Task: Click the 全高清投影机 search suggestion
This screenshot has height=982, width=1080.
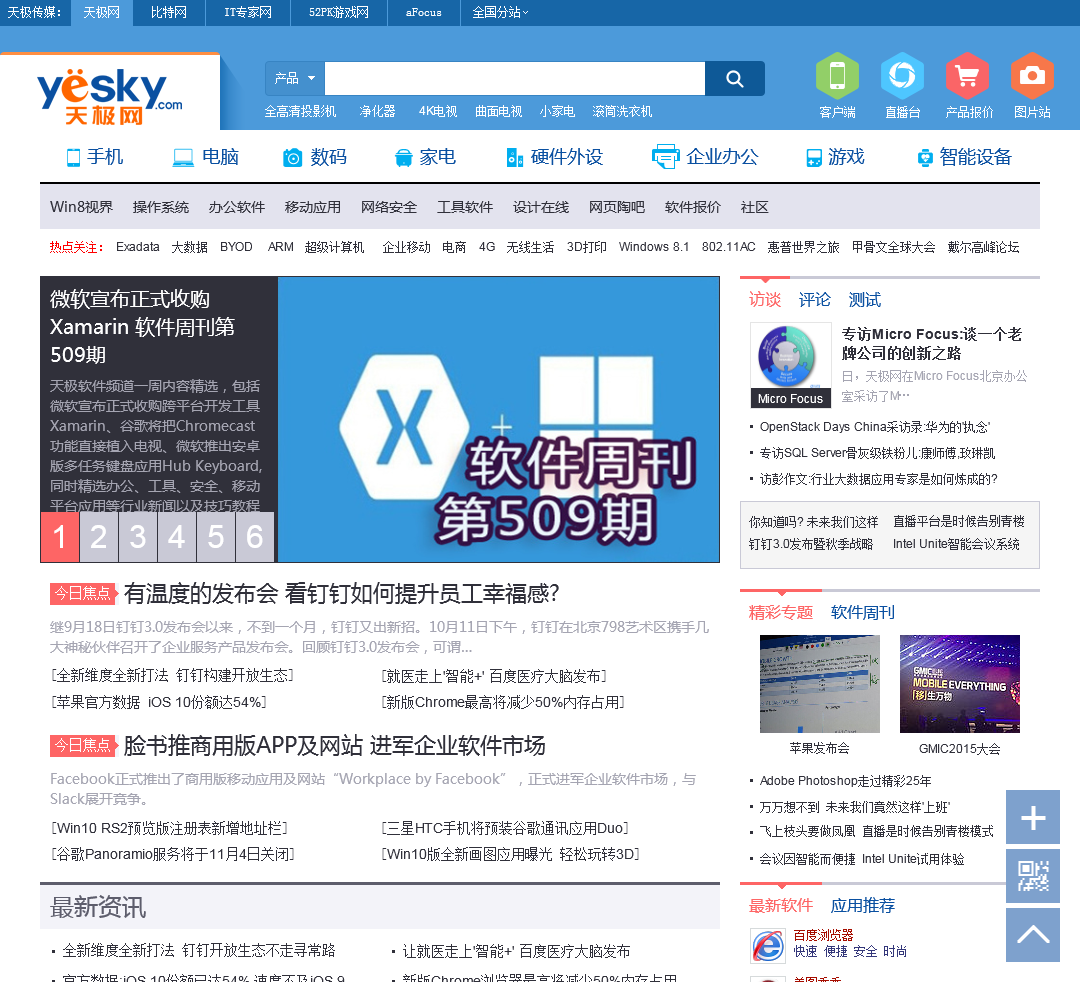Action: pos(300,112)
